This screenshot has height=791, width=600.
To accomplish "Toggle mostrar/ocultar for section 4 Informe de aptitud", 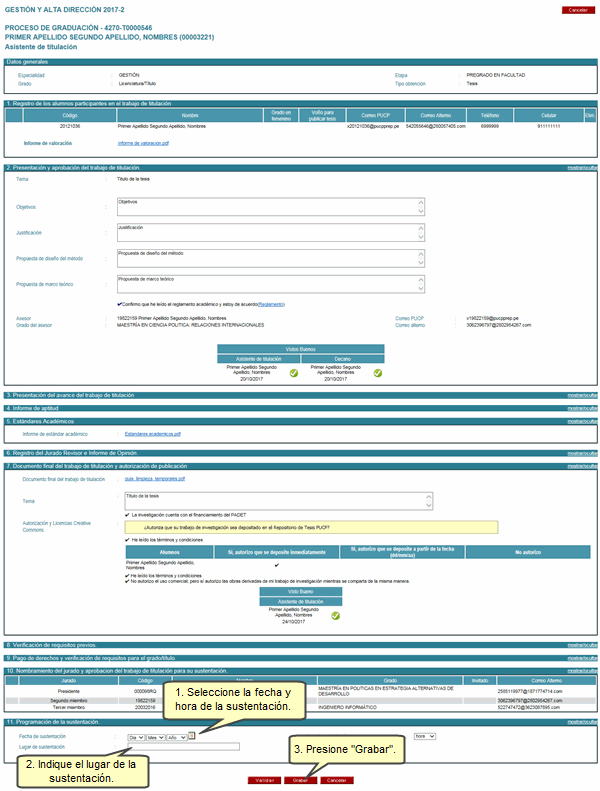I will [582, 408].
